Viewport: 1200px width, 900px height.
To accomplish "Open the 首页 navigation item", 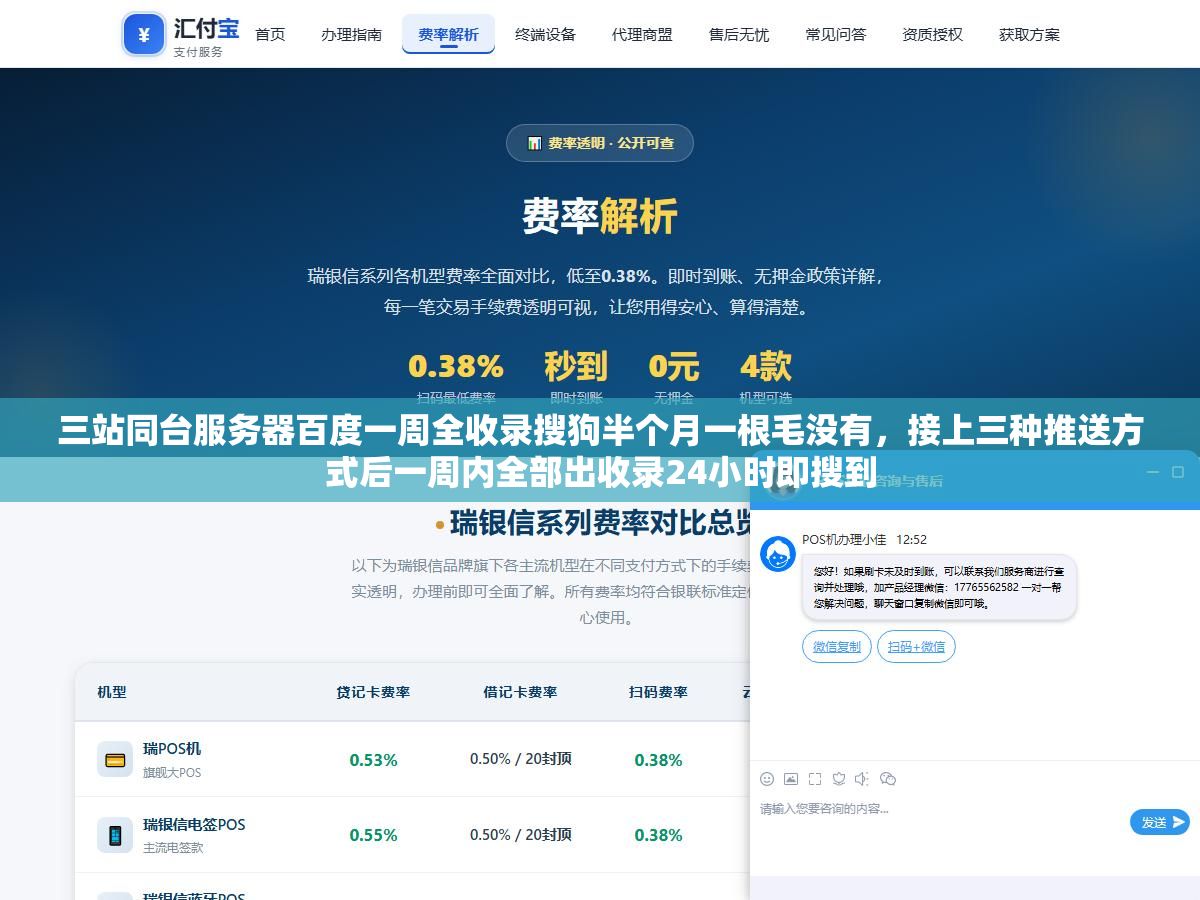I will tap(270, 34).
